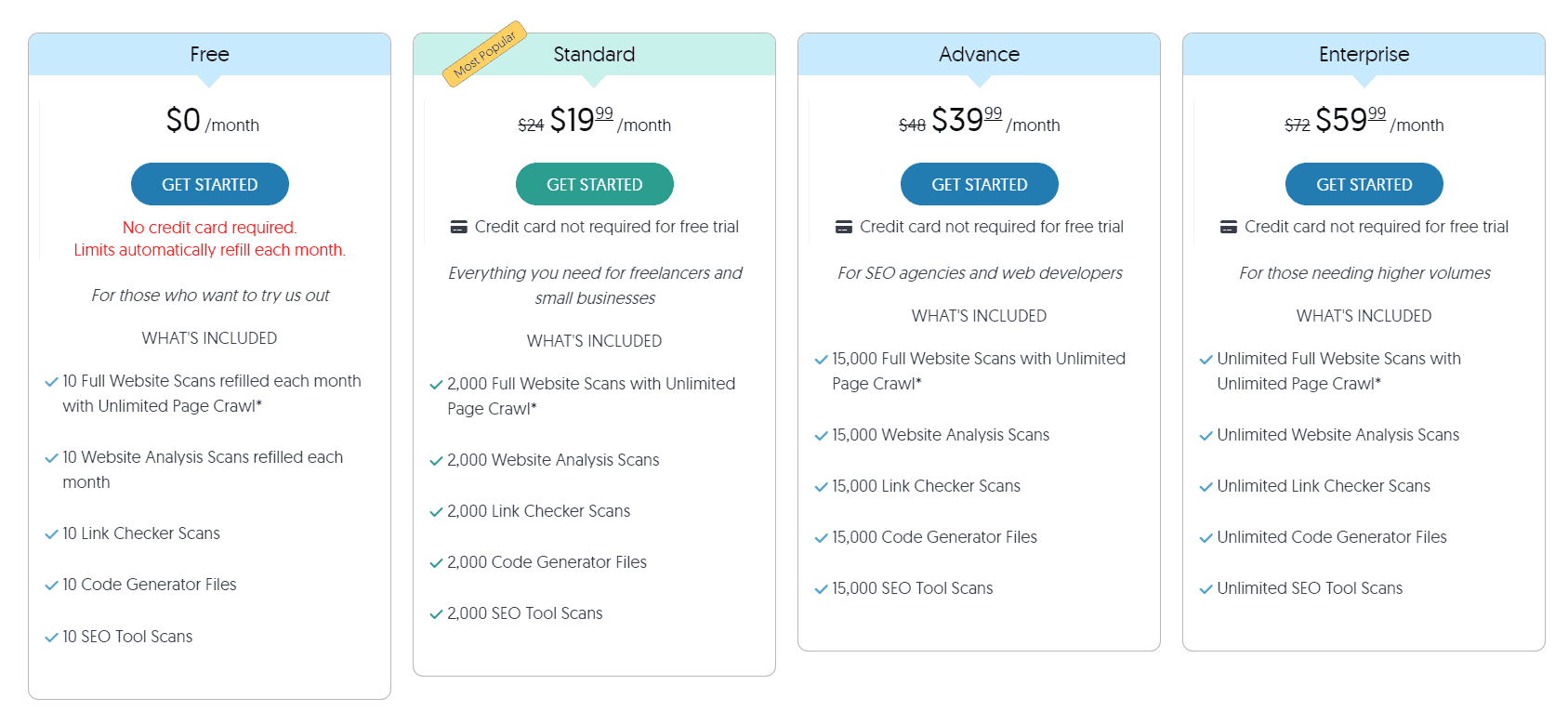Click the credit card icon under Standard plan

coord(457,226)
